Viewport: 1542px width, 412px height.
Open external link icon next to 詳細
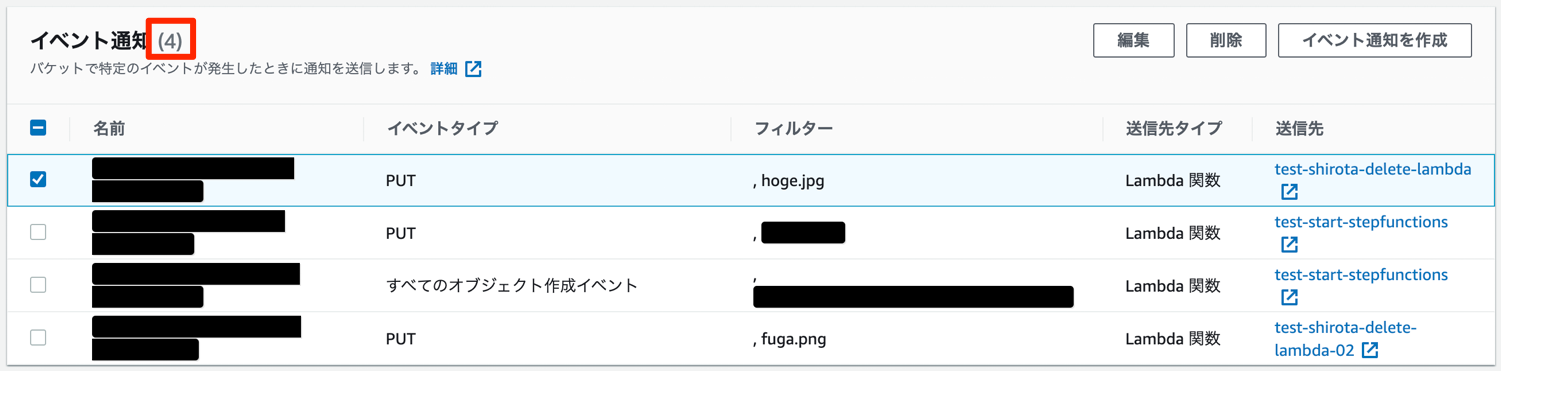(473, 69)
